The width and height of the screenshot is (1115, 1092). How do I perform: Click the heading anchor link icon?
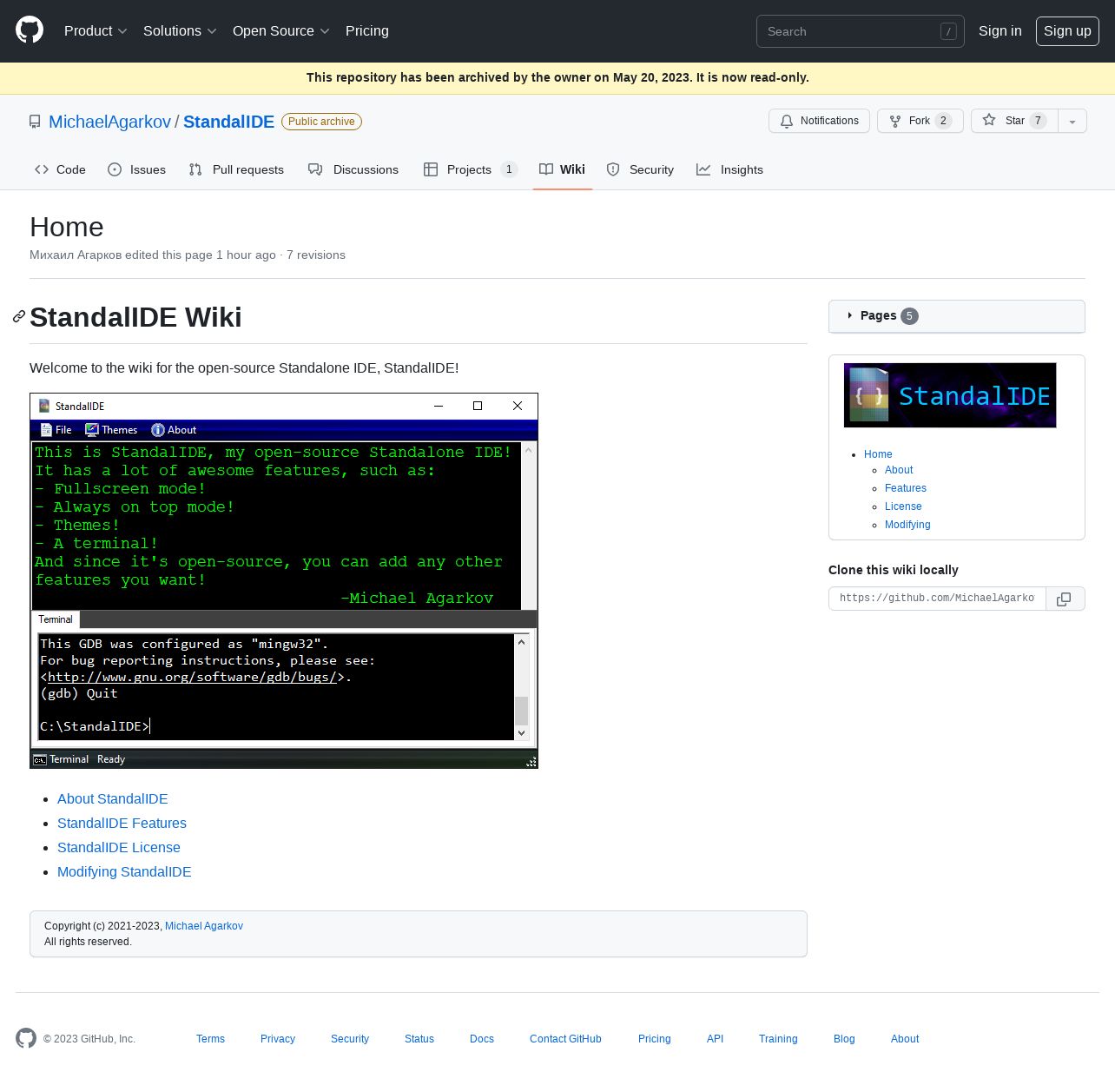[x=19, y=317]
